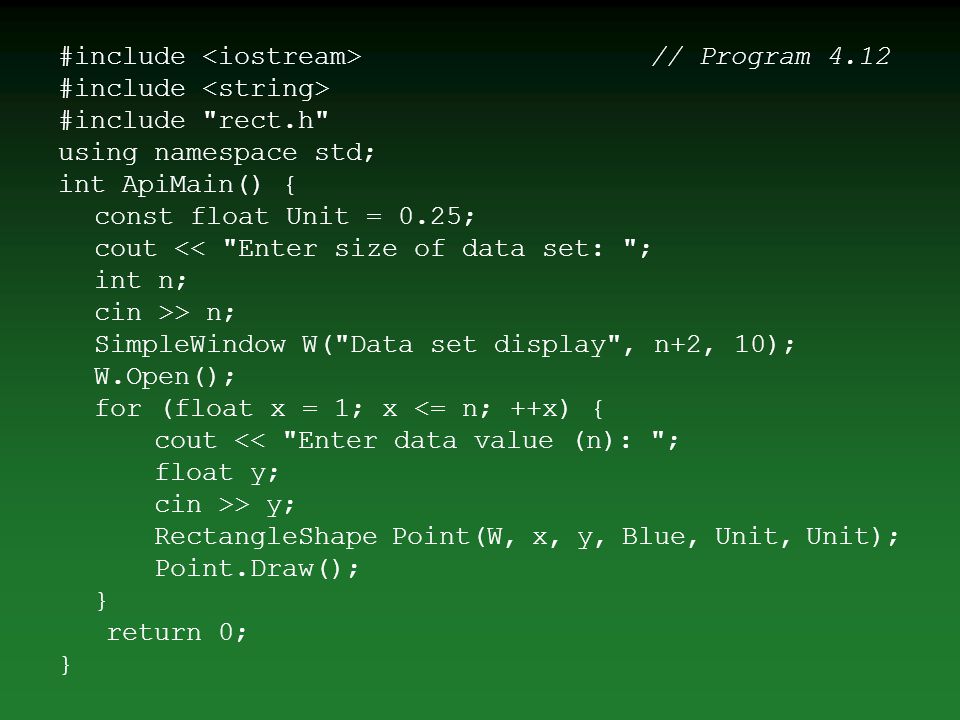This screenshot has height=720, width=960.
Task: Click the 'return 0;' statement
Action: [x=177, y=632]
